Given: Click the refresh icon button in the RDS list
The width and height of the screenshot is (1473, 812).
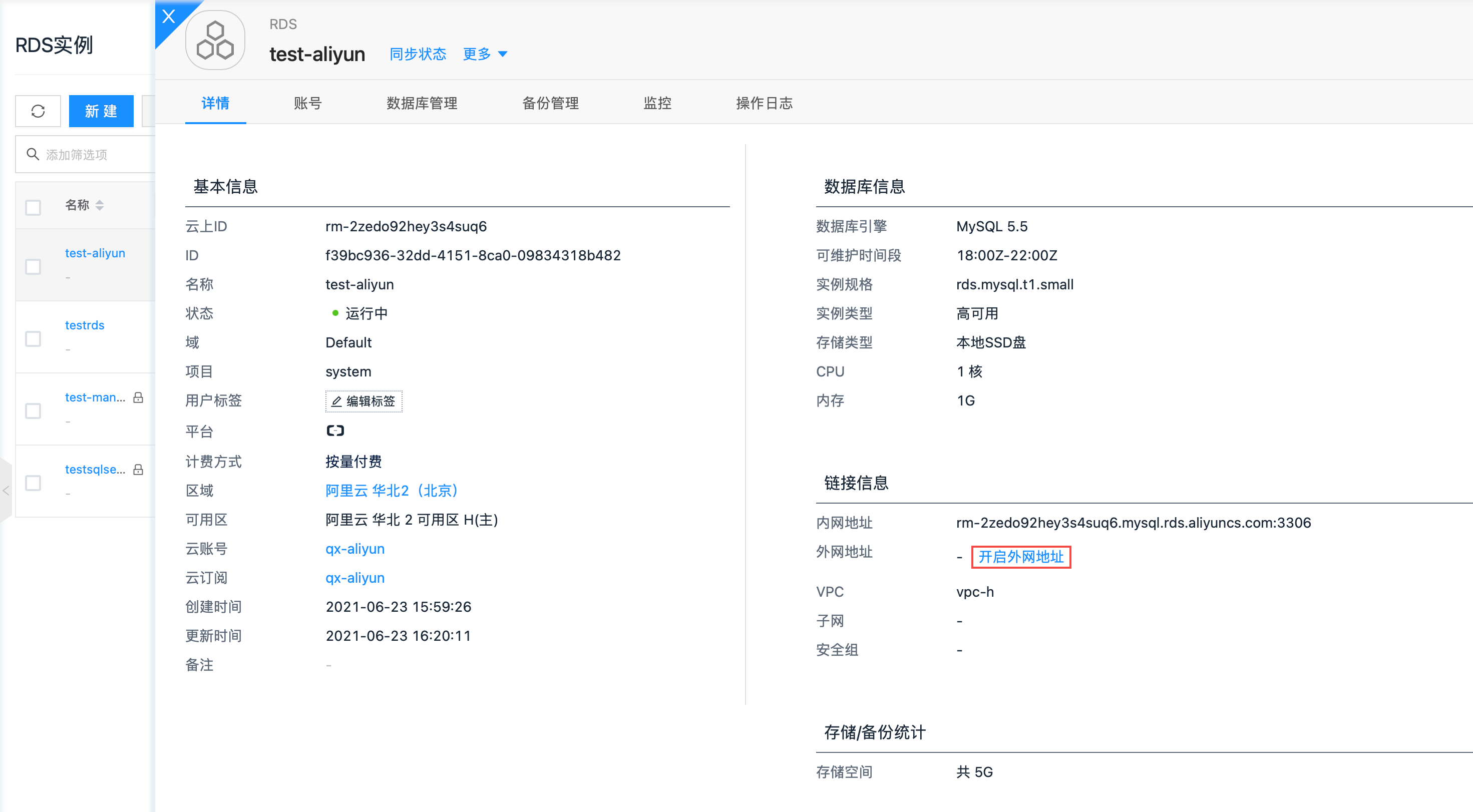Looking at the screenshot, I should click(38, 111).
